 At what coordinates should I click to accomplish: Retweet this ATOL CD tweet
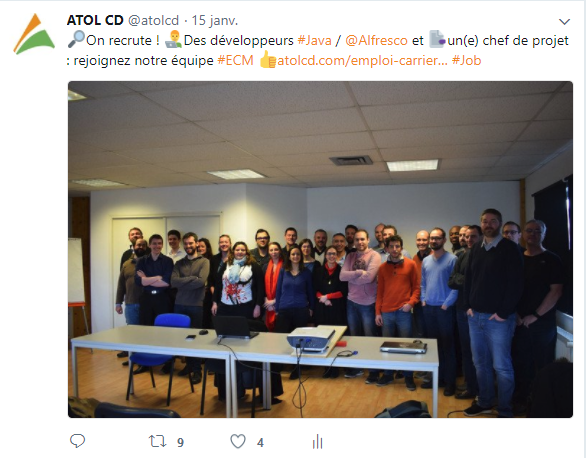point(157,441)
